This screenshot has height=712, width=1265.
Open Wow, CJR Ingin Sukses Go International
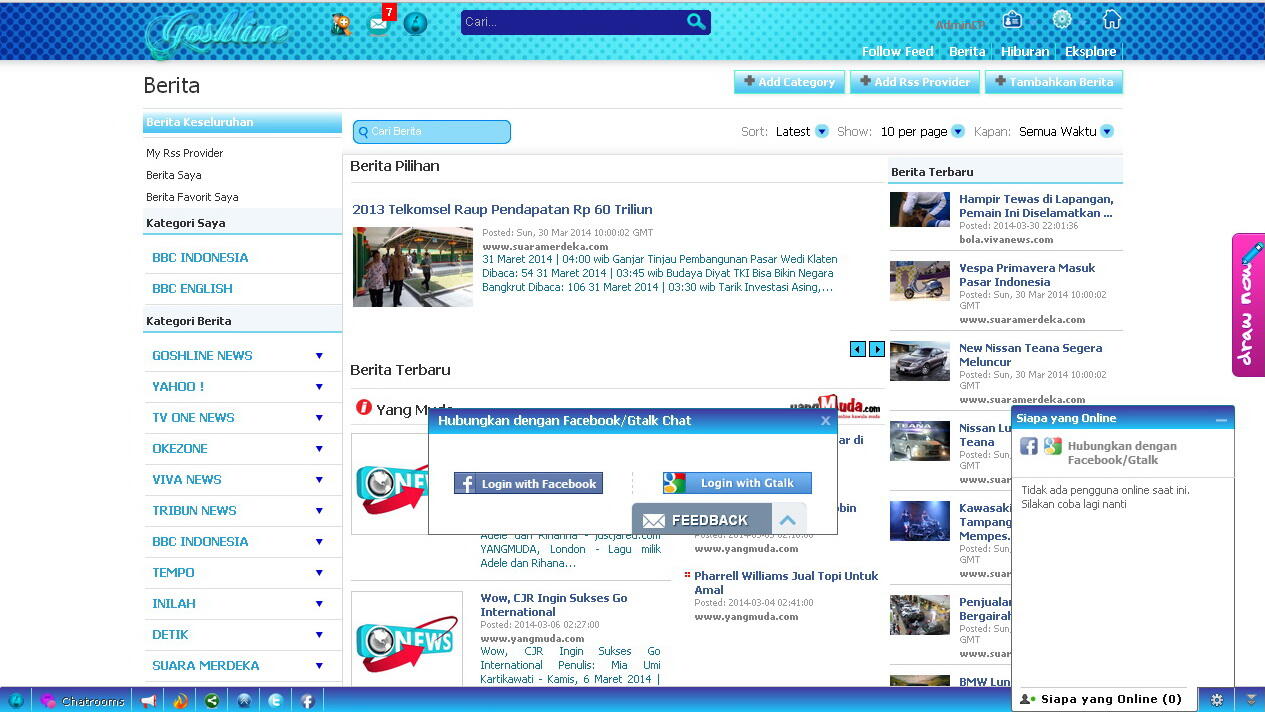(x=554, y=605)
